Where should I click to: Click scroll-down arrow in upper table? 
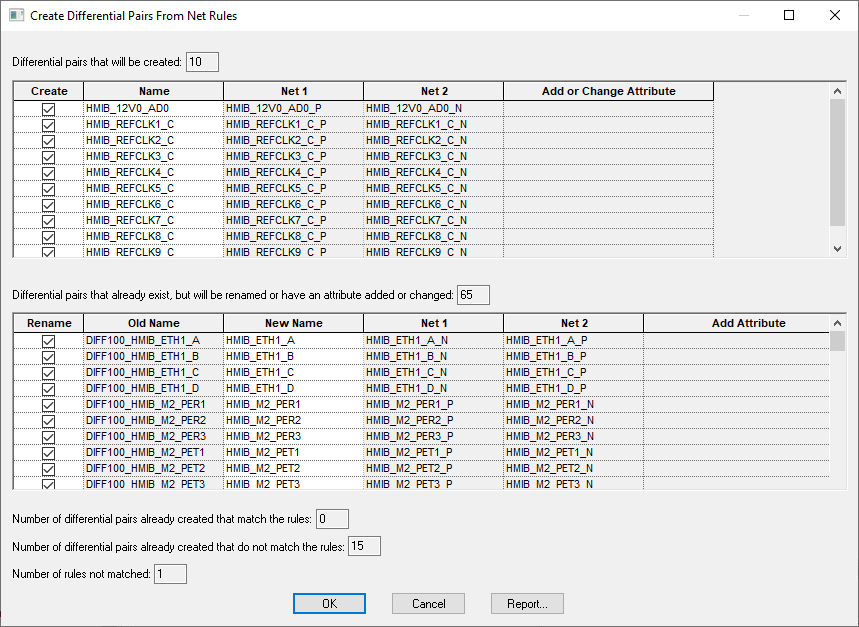coord(838,249)
